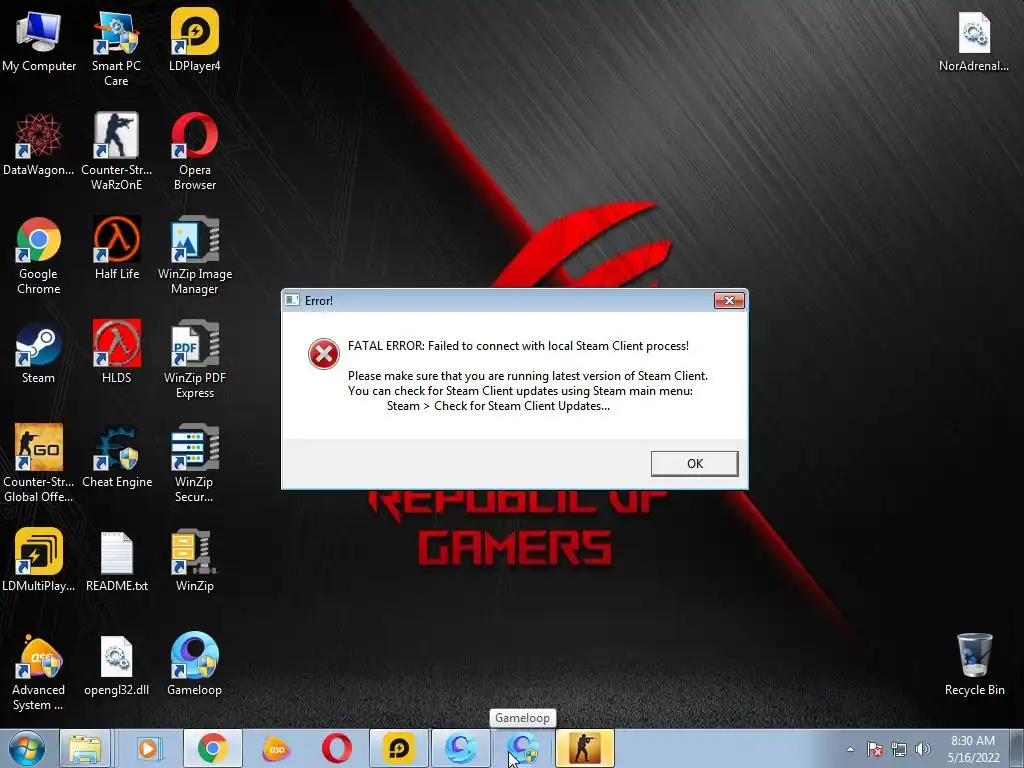1024x768 pixels.
Task: Show hidden system tray icons
Action: point(850,749)
